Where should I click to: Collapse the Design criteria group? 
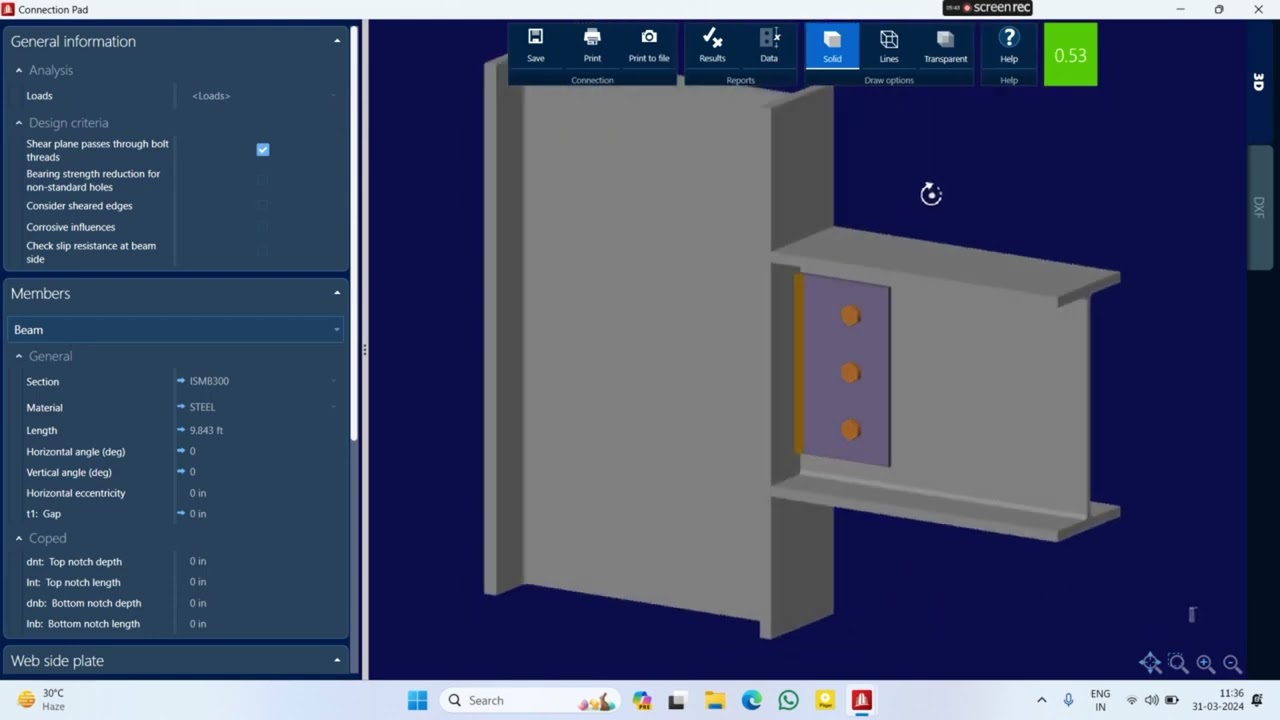[x=18, y=123]
